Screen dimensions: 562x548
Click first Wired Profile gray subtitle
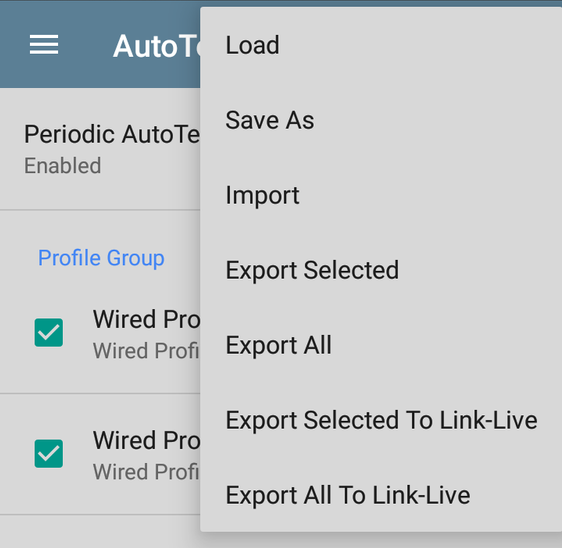click(146, 351)
